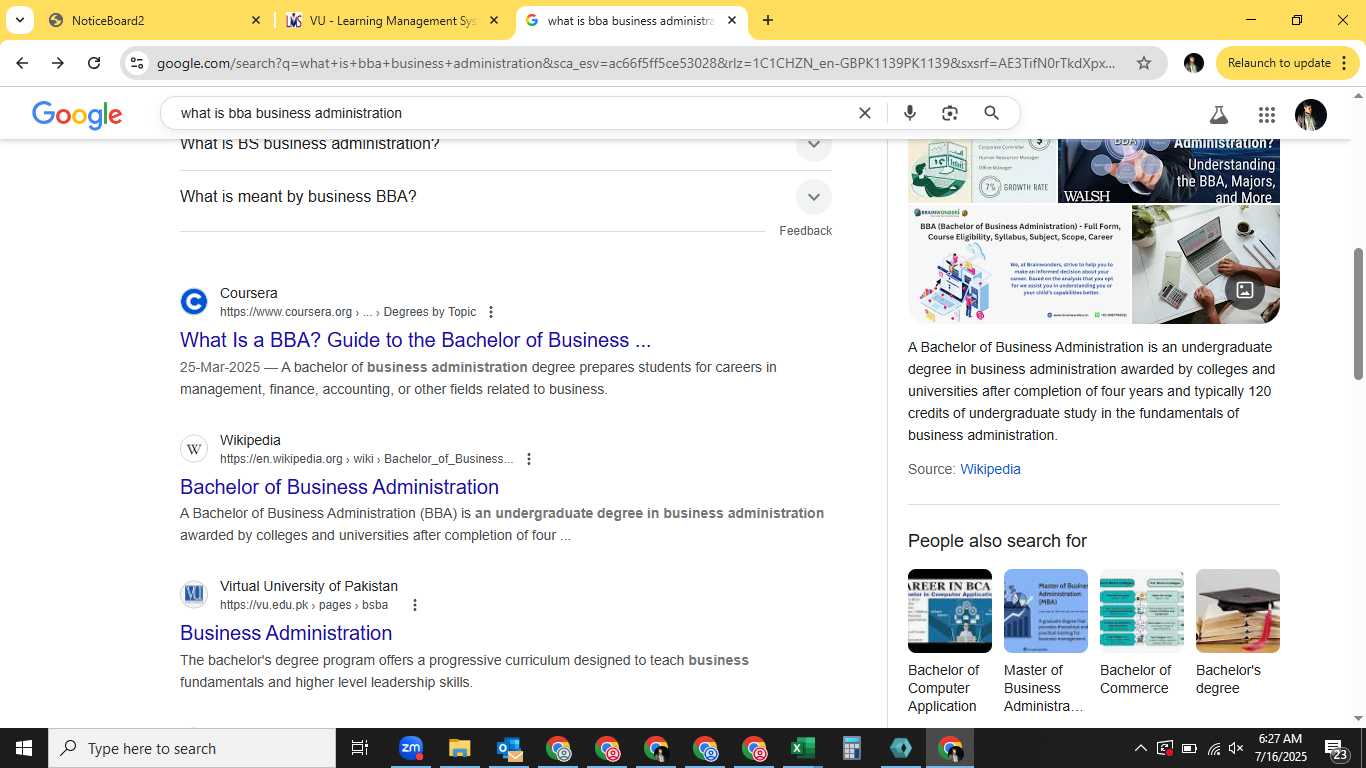Image resolution: width=1366 pixels, height=768 pixels.
Task: Select Bachelor of Commerce card
Action: click(1141, 632)
